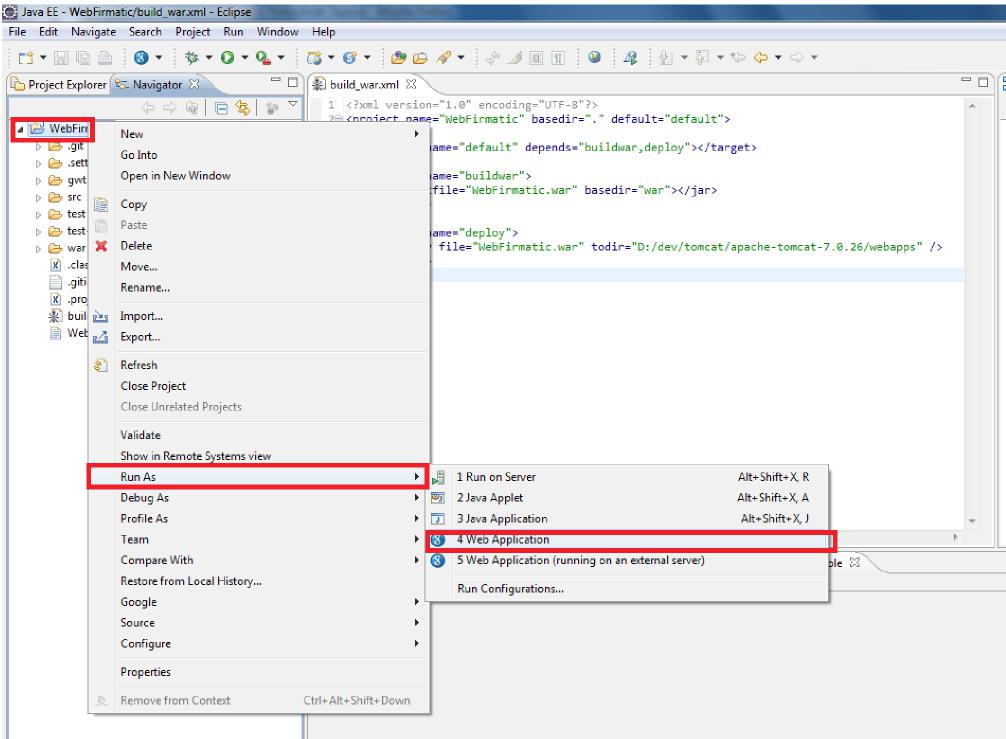Click the Export icon in context menu
1006x739 pixels.
click(100, 338)
